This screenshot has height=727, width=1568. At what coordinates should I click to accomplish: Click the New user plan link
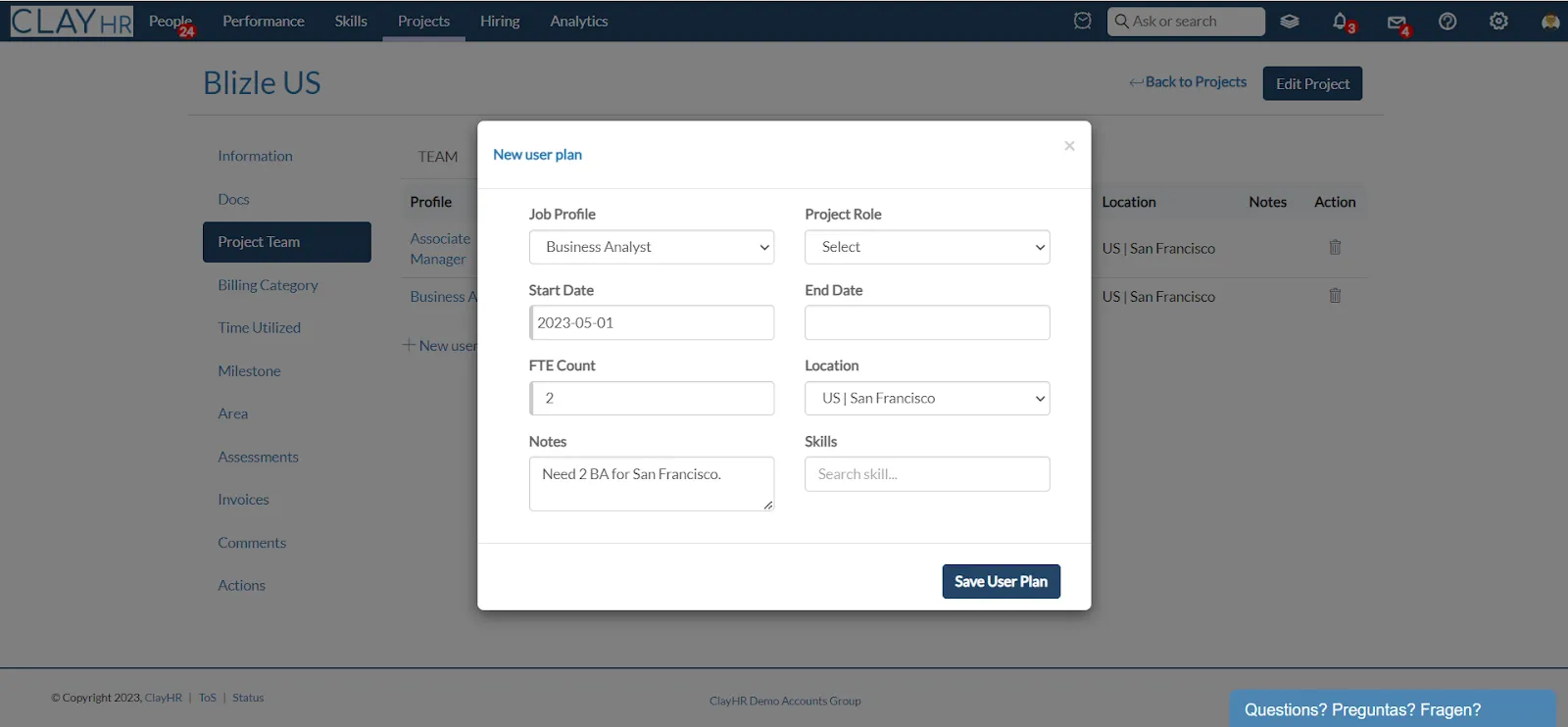pos(440,346)
